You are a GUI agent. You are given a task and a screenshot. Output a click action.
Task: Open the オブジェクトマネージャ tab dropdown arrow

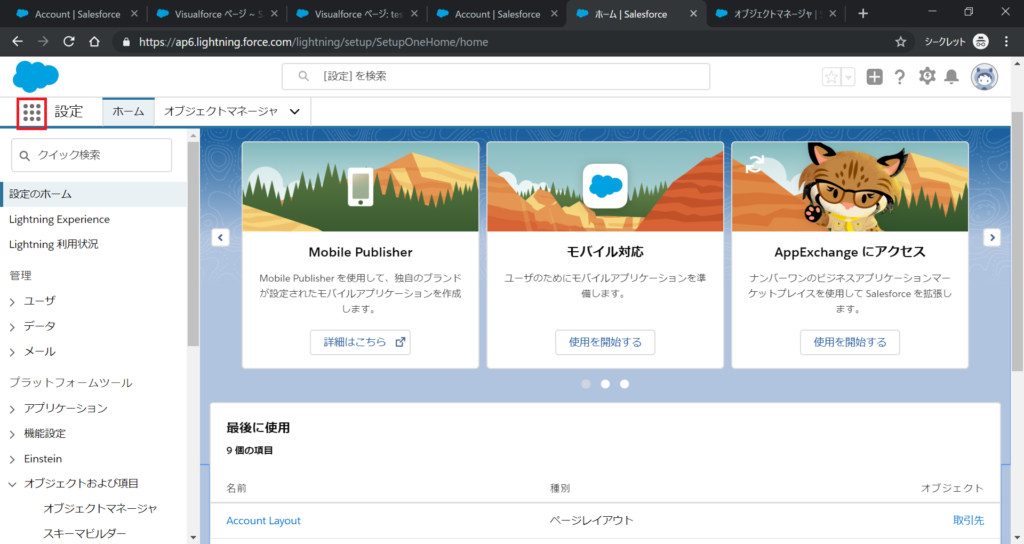[294, 112]
